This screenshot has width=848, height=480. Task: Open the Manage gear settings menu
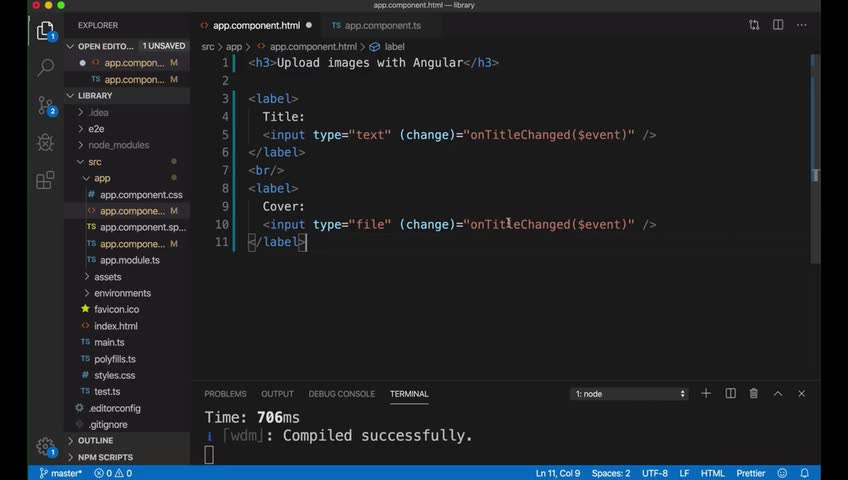(x=45, y=446)
